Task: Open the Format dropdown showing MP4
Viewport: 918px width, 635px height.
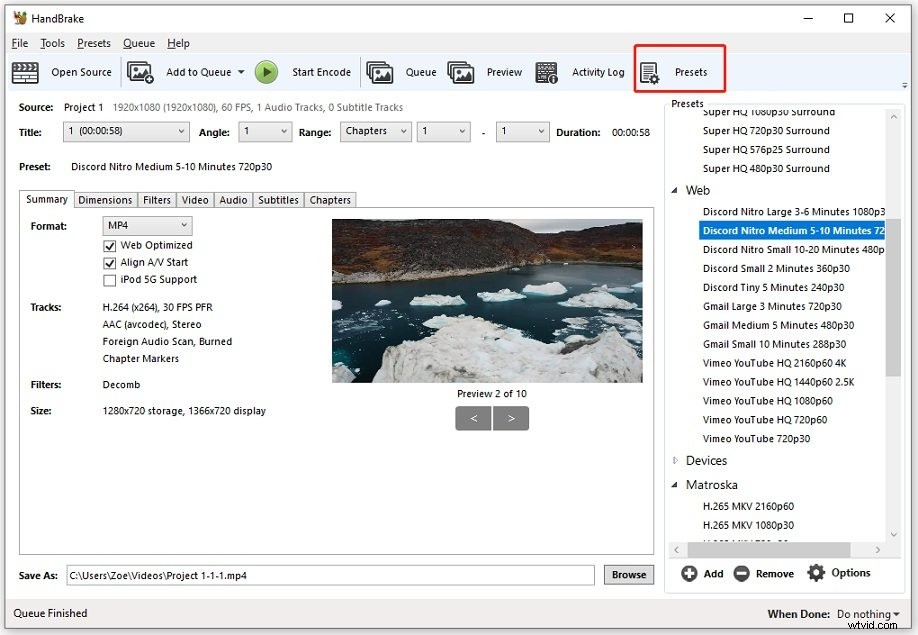Action: [146, 225]
